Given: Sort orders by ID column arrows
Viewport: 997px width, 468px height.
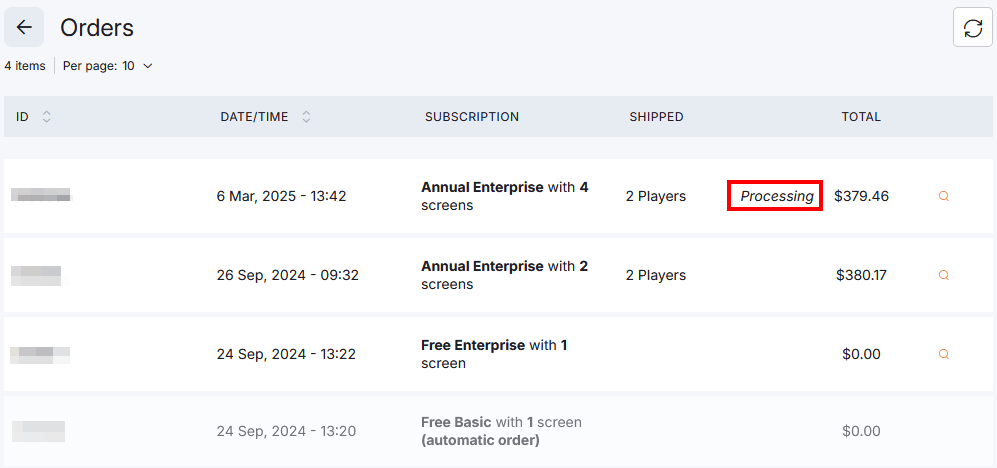Looking at the screenshot, I should (x=47, y=117).
